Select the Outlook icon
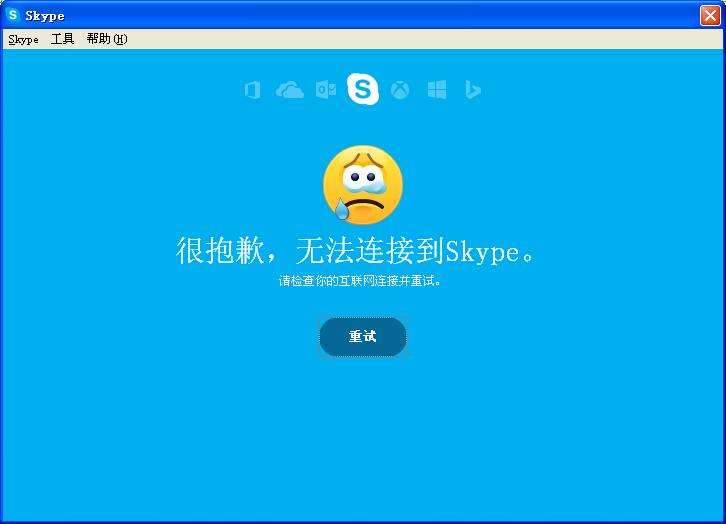The height and width of the screenshot is (524, 726). point(326,89)
